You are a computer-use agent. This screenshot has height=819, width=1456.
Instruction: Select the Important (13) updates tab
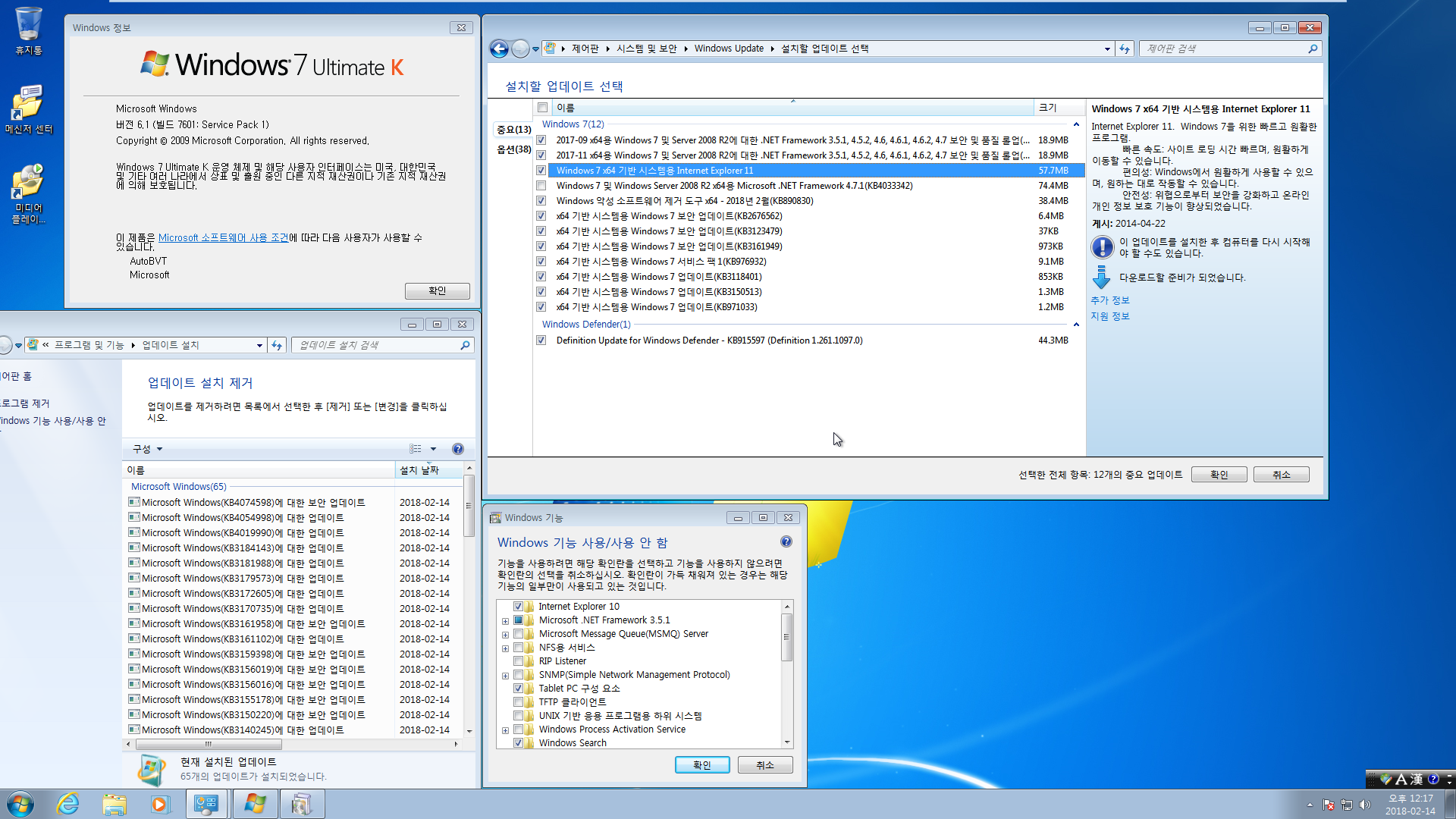pyautogui.click(x=513, y=130)
